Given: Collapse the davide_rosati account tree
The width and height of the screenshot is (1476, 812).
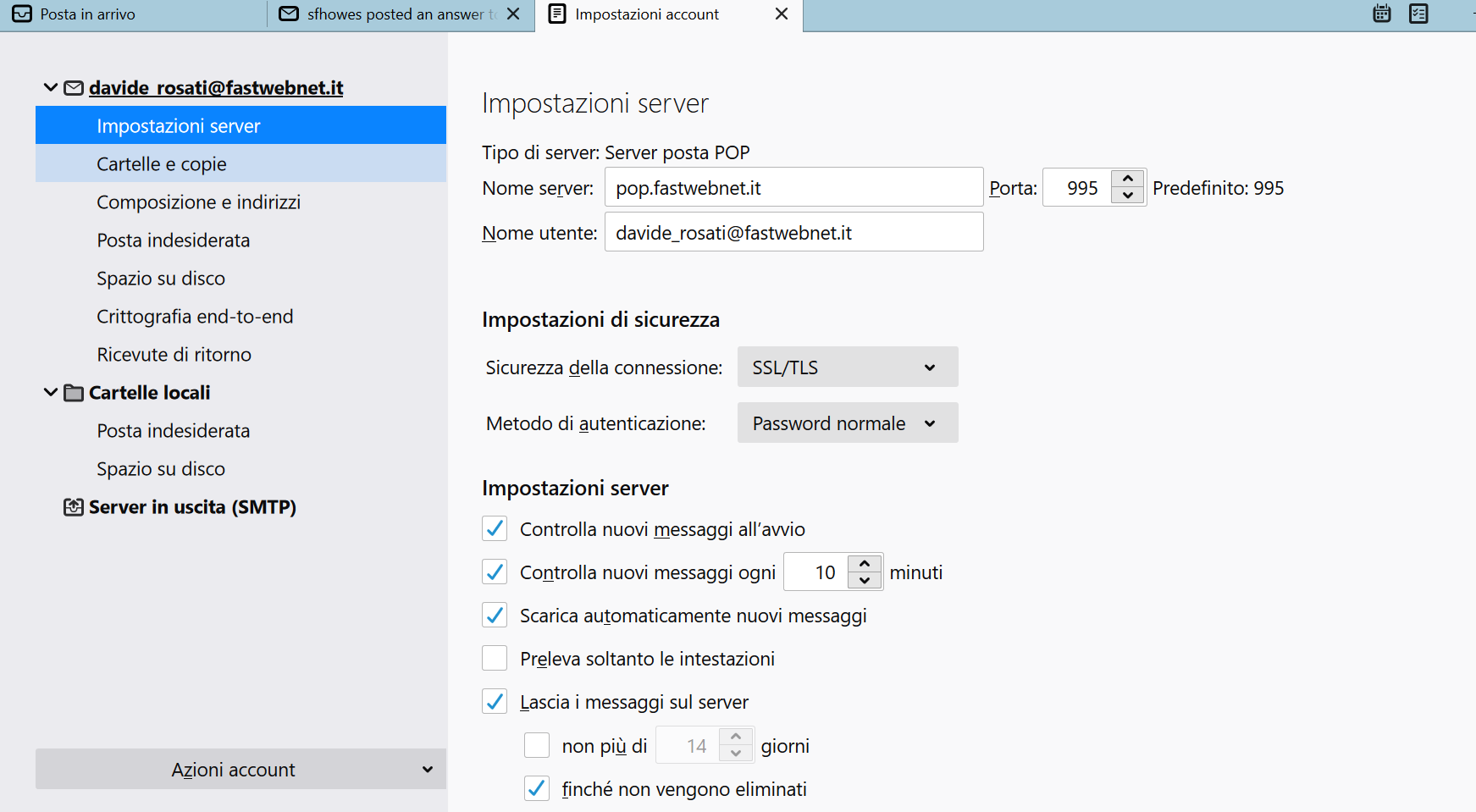Looking at the screenshot, I should click(51, 87).
